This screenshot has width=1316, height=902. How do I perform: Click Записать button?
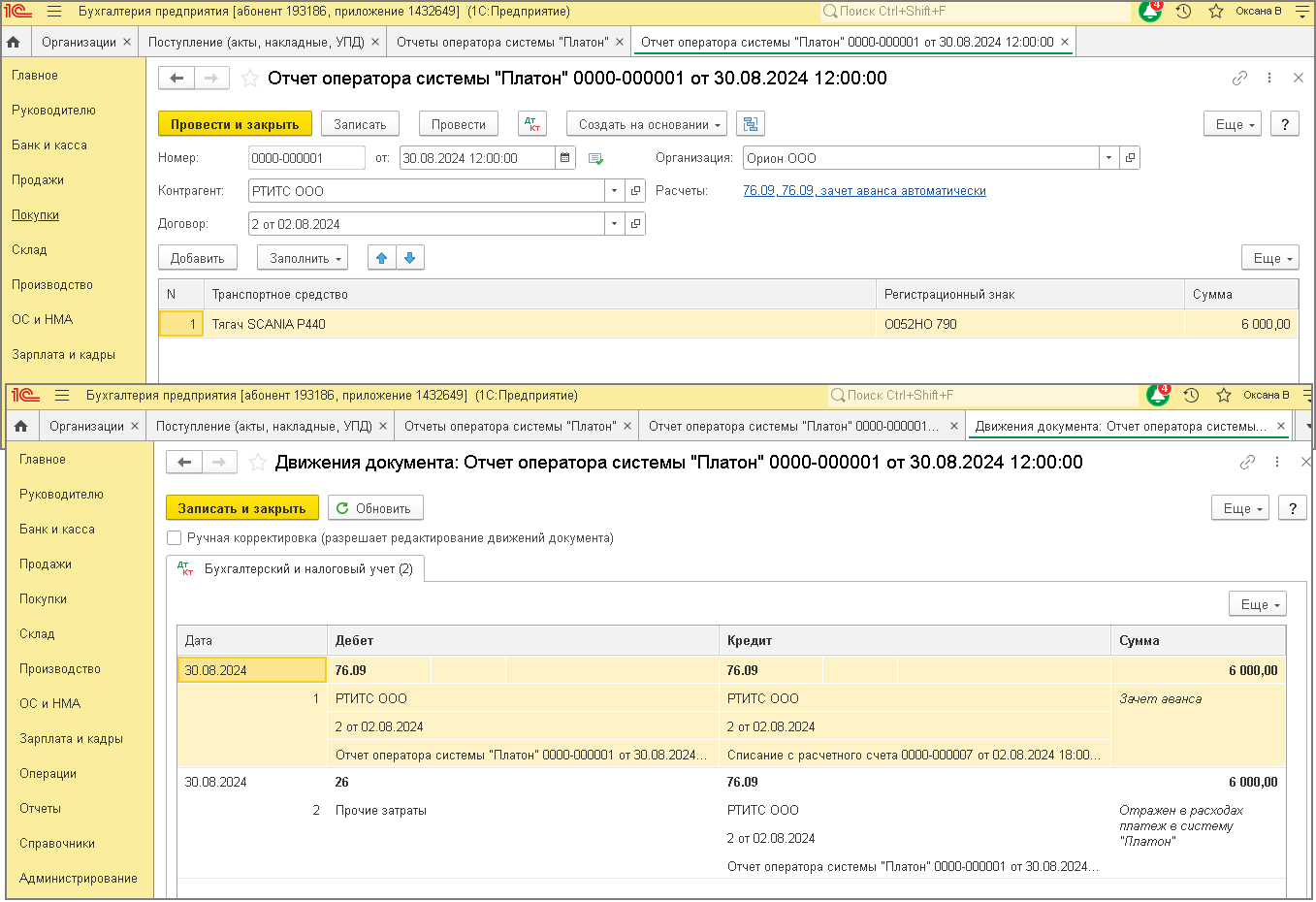click(x=360, y=124)
